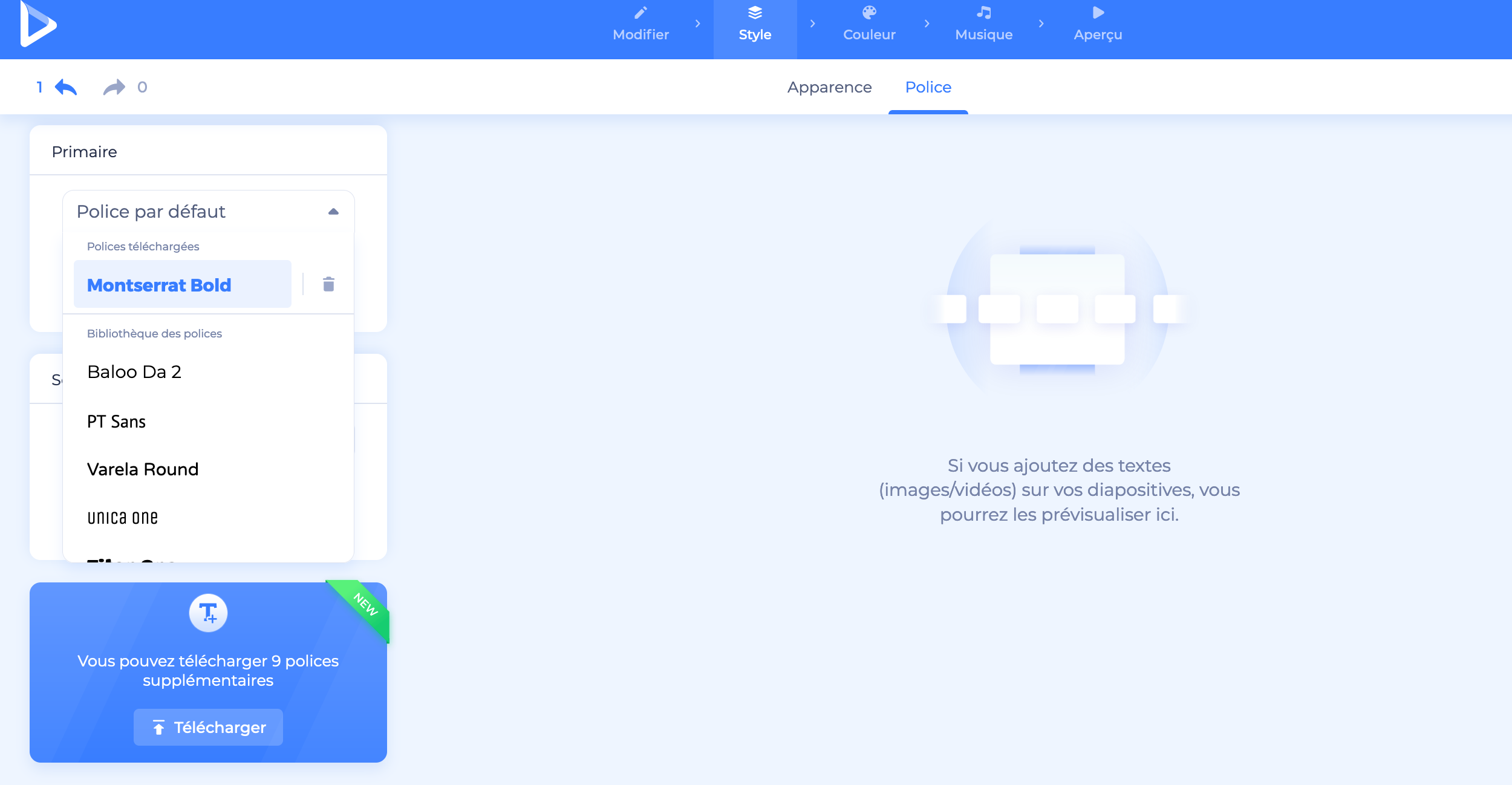Select the Unica One font
1512x785 pixels.
point(122,517)
